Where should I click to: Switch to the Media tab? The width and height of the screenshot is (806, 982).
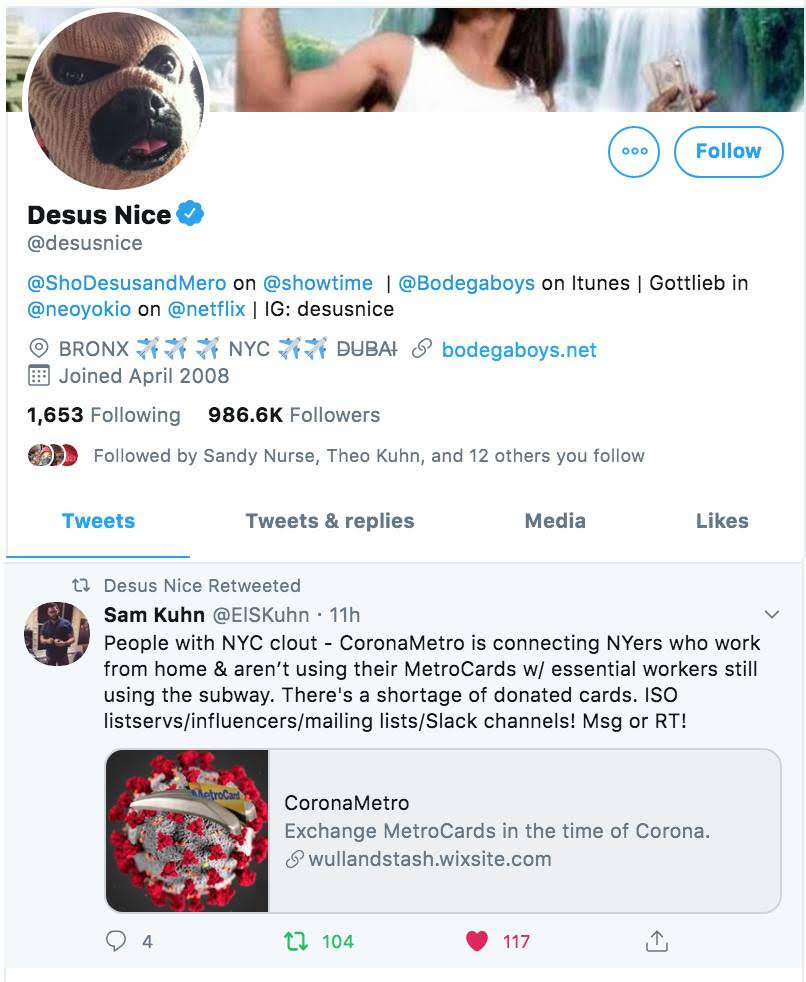[x=555, y=521]
